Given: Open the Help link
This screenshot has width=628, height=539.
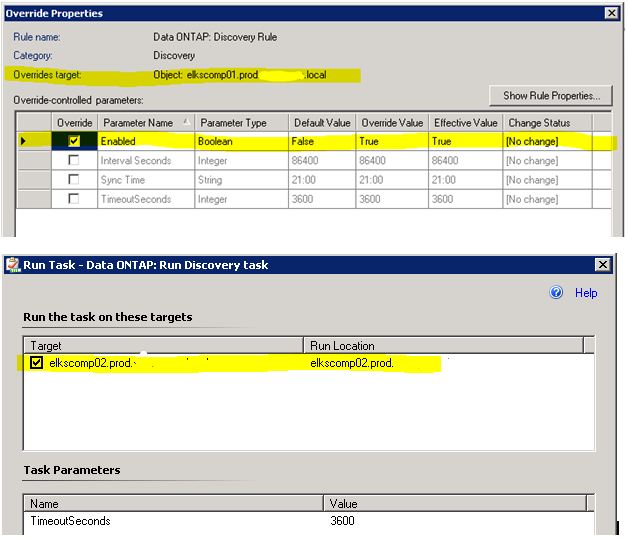Looking at the screenshot, I should (x=586, y=293).
